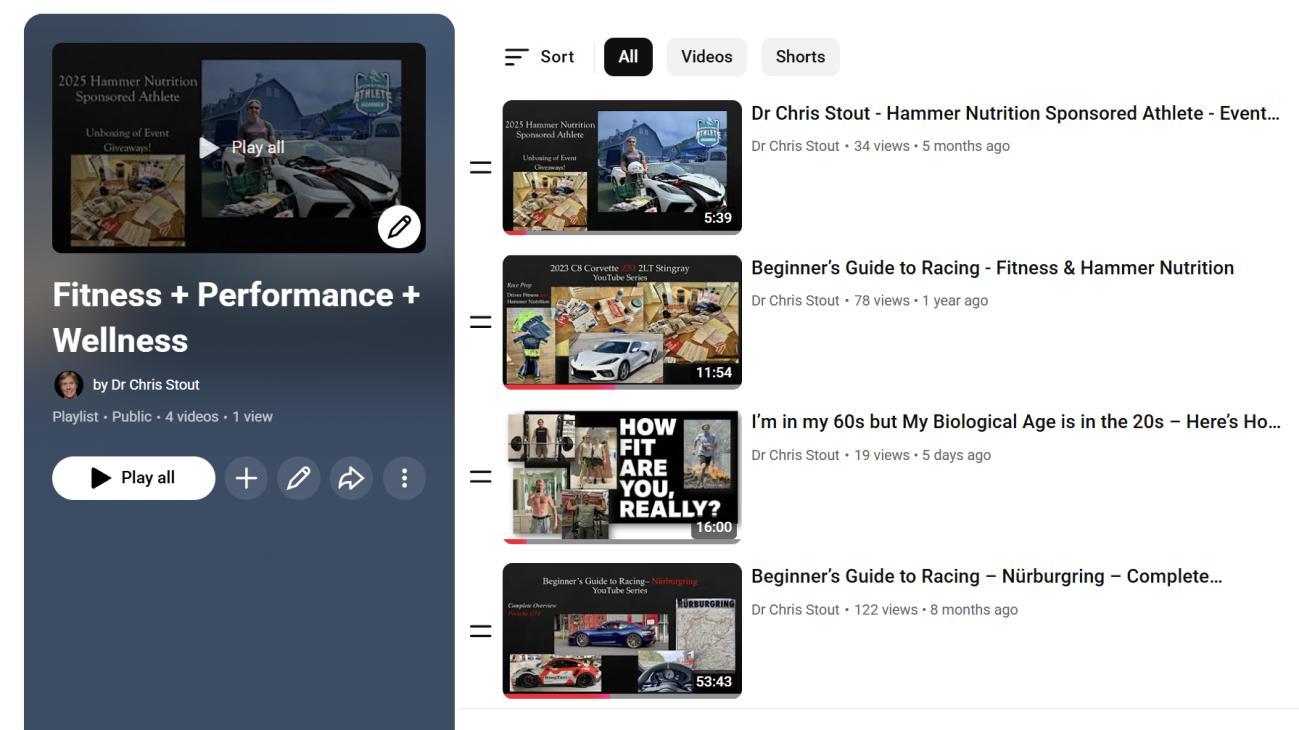1299x730 pixels.
Task: Click the '1 year ago' upload date
Action: click(955, 301)
